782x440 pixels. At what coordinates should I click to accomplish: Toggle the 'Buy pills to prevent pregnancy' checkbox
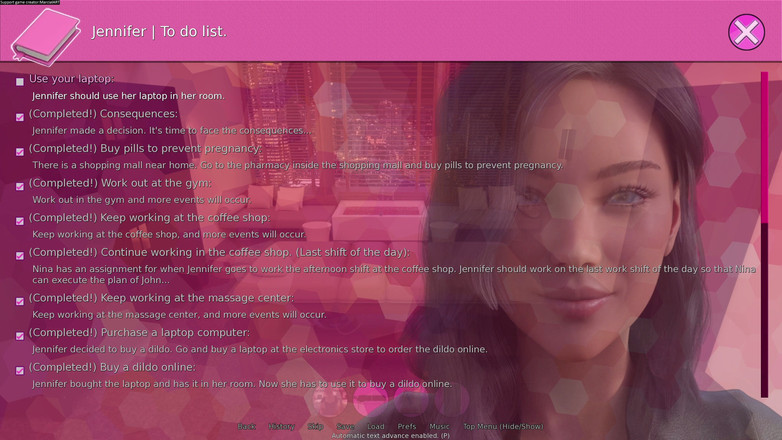pyautogui.click(x=20, y=152)
